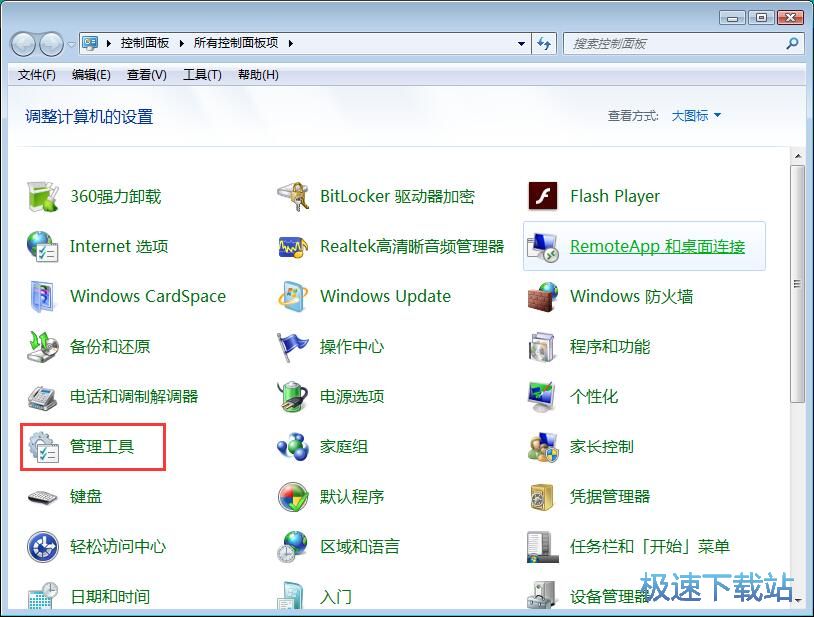The width and height of the screenshot is (814, 617).
Task: Open the 360强力卸载 icon
Action: click(x=42, y=197)
